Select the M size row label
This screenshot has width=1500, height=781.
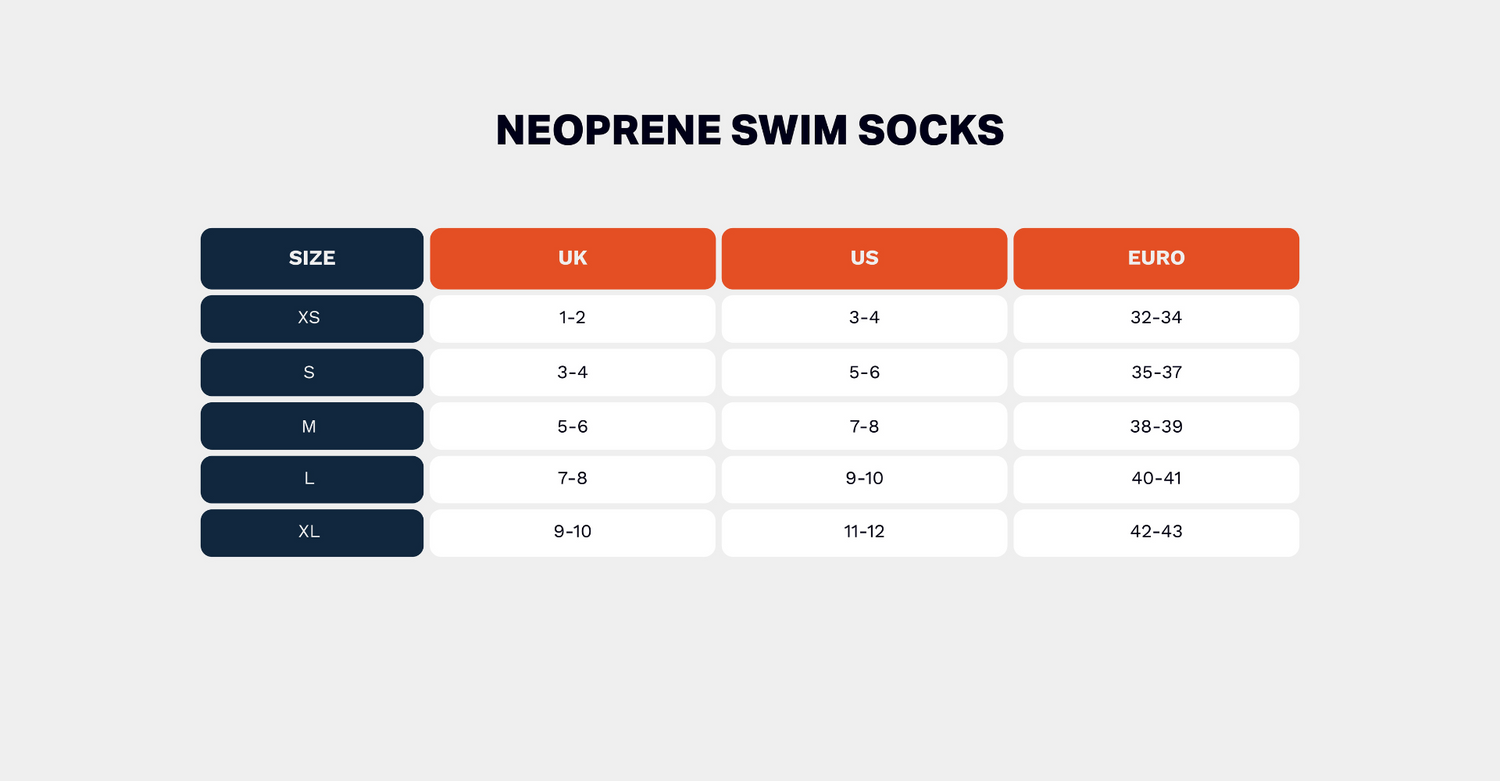312,426
